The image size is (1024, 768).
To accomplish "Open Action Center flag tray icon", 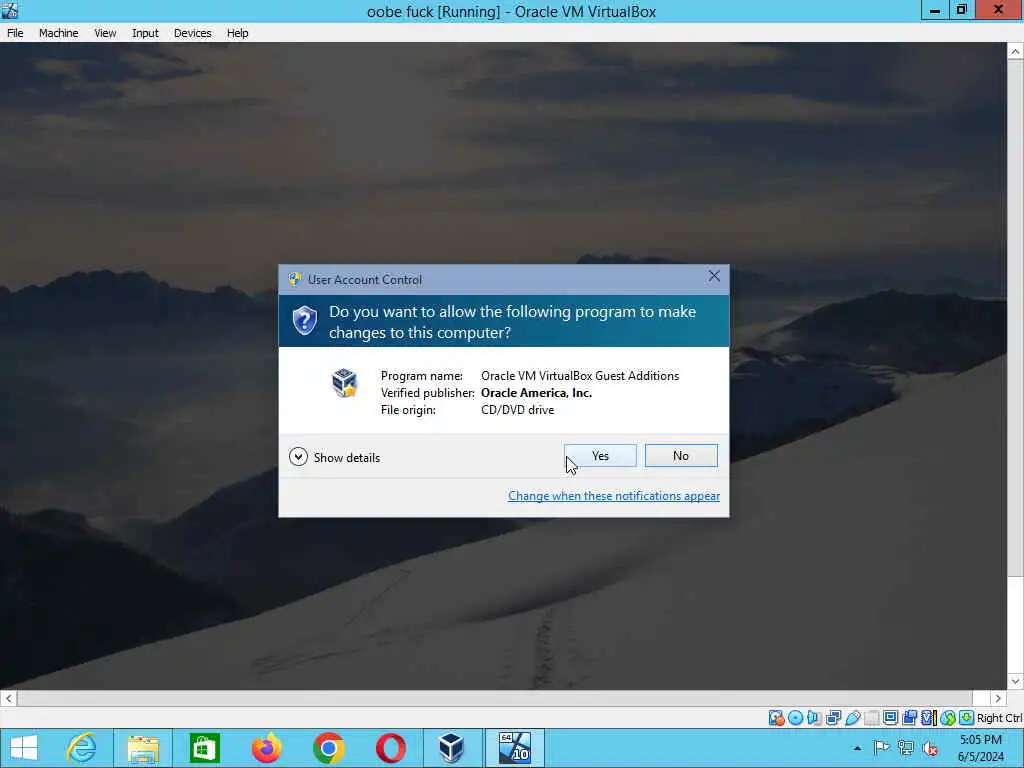I will tap(881, 748).
